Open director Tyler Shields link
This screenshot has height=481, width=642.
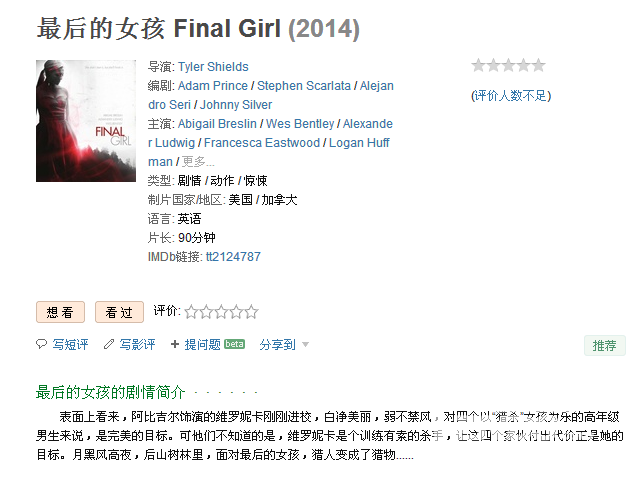[x=213, y=67]
